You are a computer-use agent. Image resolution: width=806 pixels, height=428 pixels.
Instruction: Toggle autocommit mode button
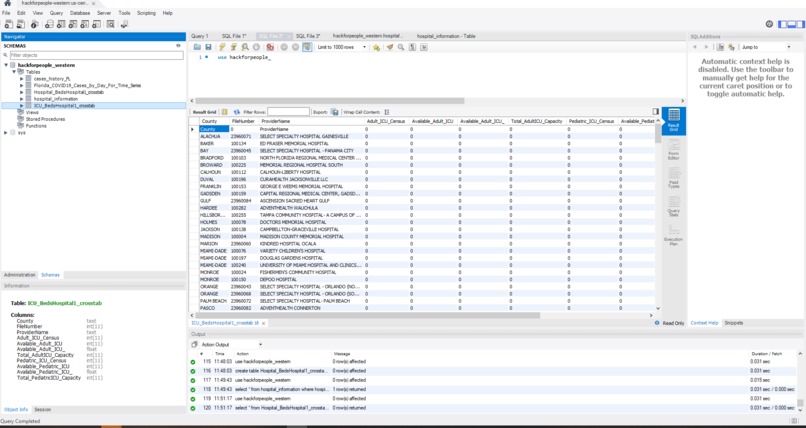pyautogui.click(x=307, y=47)
